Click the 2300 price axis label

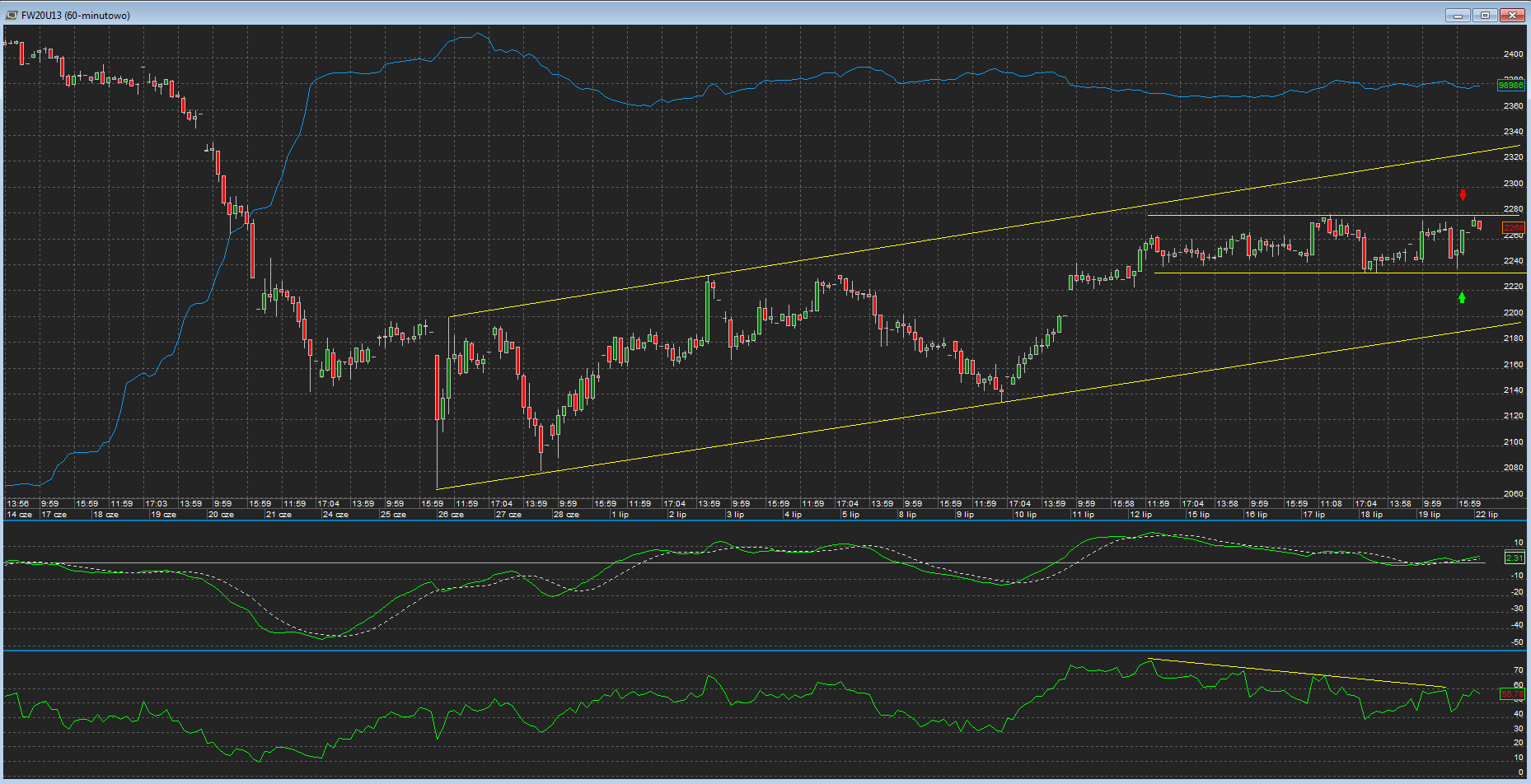[x=1514, y=184]
